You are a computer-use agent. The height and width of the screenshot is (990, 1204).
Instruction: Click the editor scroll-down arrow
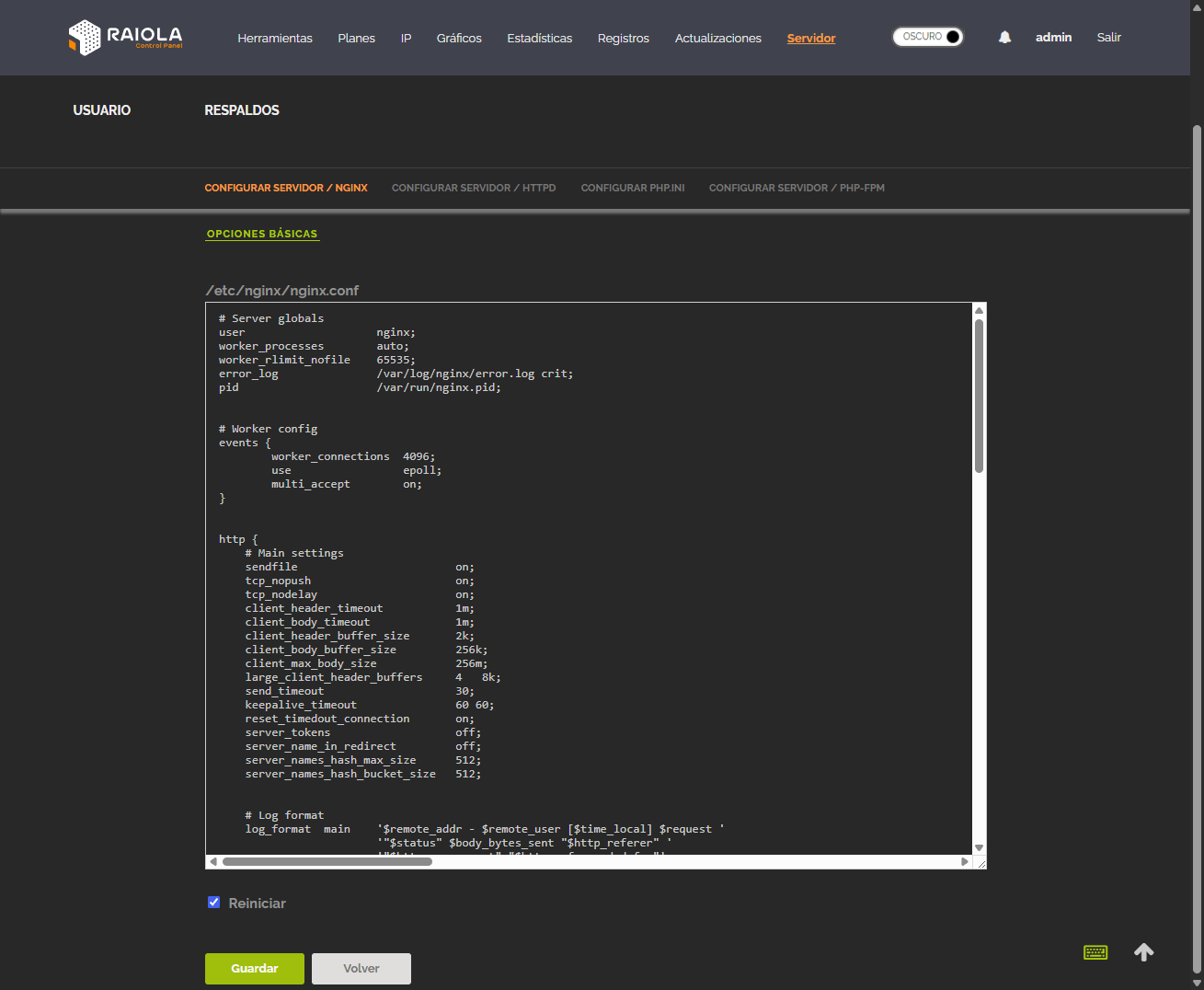[980, 847]
